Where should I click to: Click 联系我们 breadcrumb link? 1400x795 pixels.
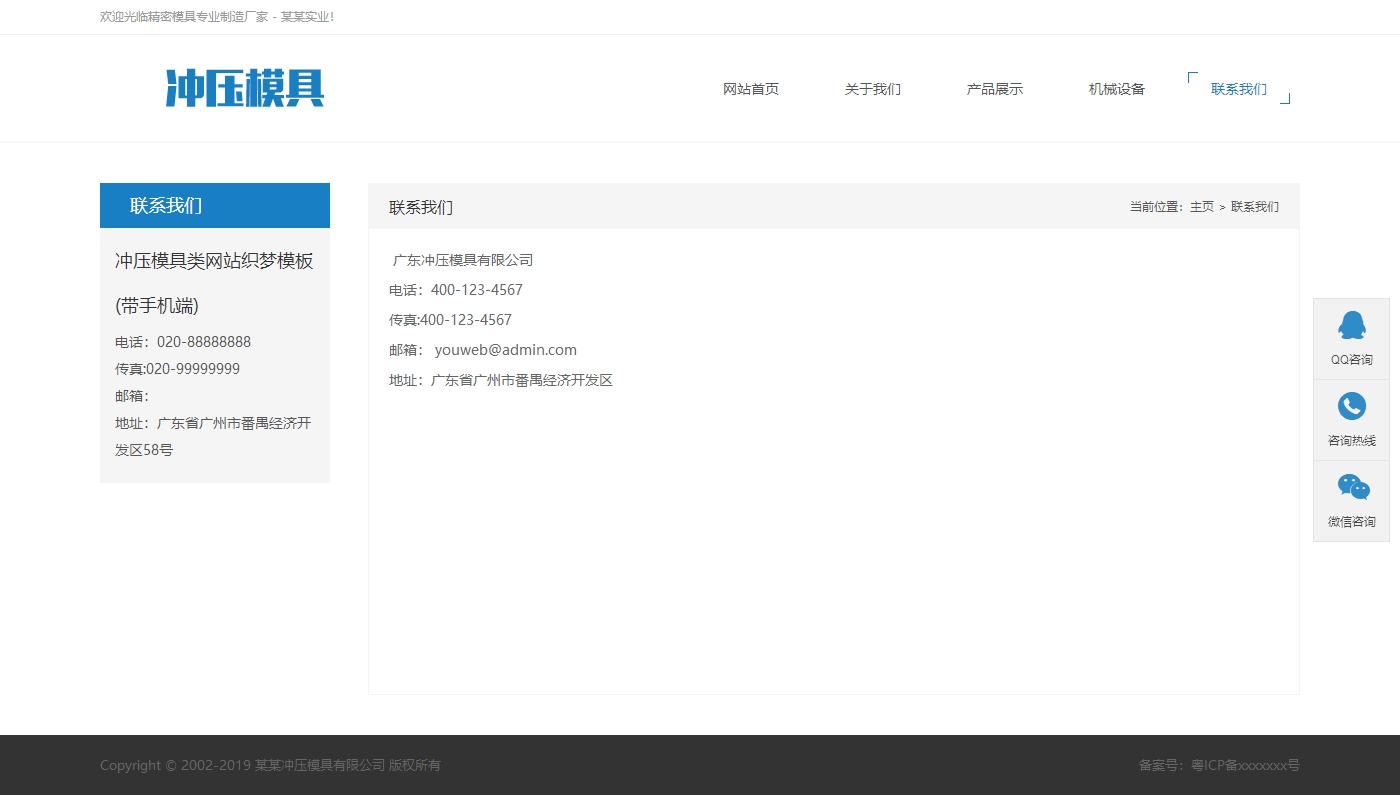point(1253,206)
